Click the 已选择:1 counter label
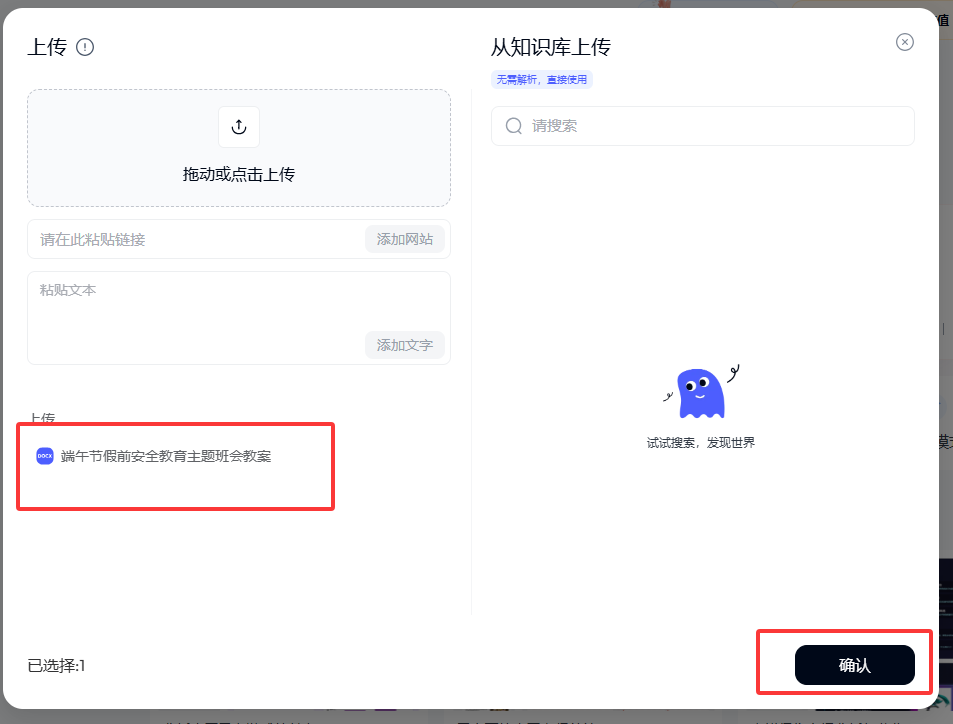This screenshot has width=953, height=724. pos(45,664)
